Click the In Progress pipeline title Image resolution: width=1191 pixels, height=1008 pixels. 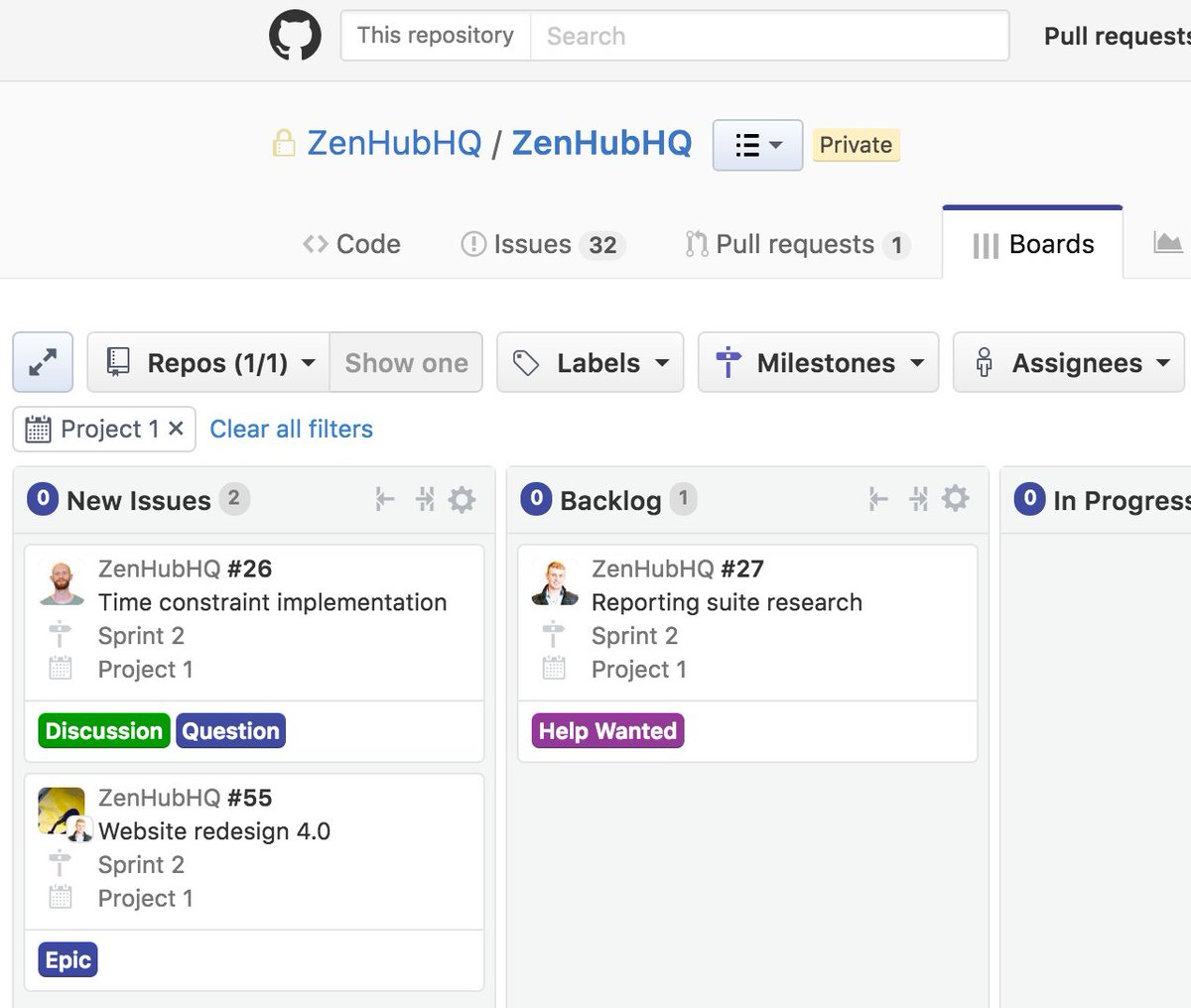tap(1122, 501)
